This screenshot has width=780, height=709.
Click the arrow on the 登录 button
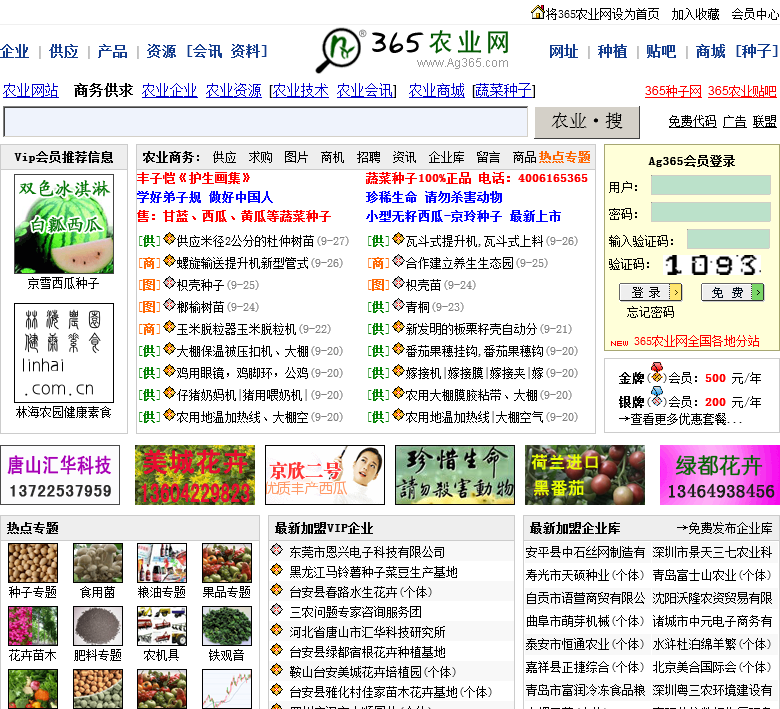pyautogui.click(x=676, y=292)
